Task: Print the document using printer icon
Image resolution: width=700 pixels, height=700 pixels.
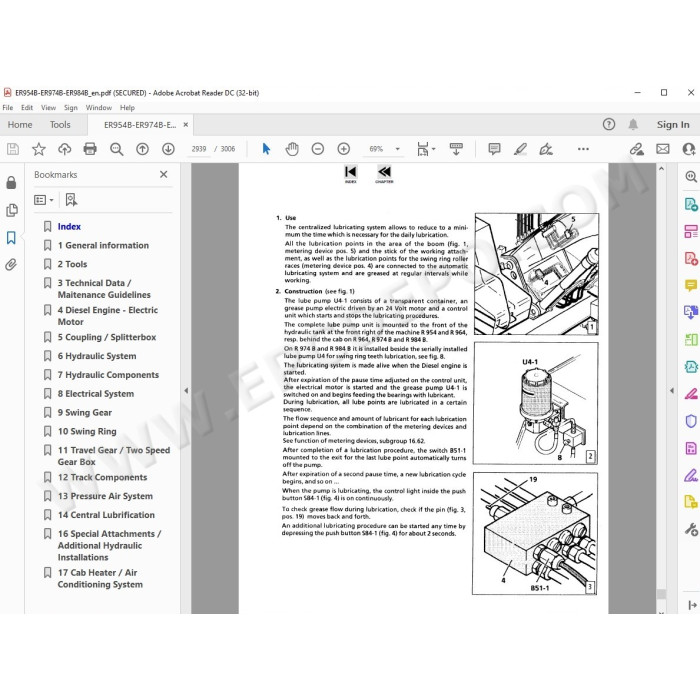Action: 90,149
